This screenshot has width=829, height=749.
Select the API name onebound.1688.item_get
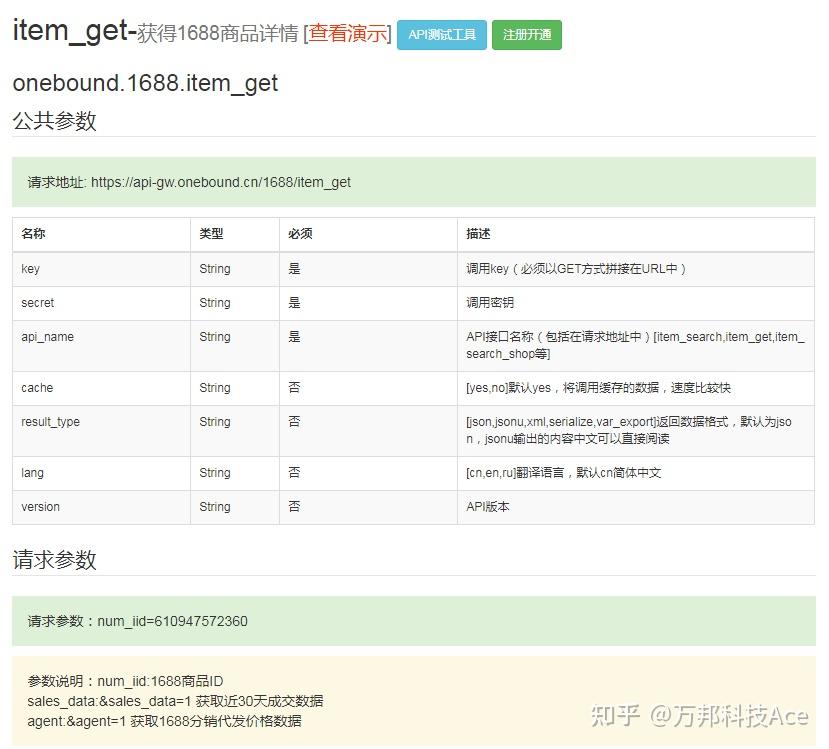pyautogui.click(x=144, y=84)
